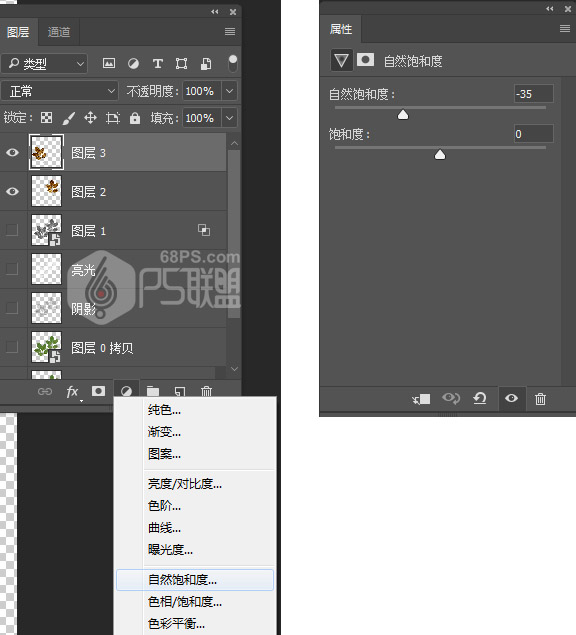Expand the 填充 fill arrow
Image resolution: width=576 pixels, height=635 pixels.
click(229, 118)
